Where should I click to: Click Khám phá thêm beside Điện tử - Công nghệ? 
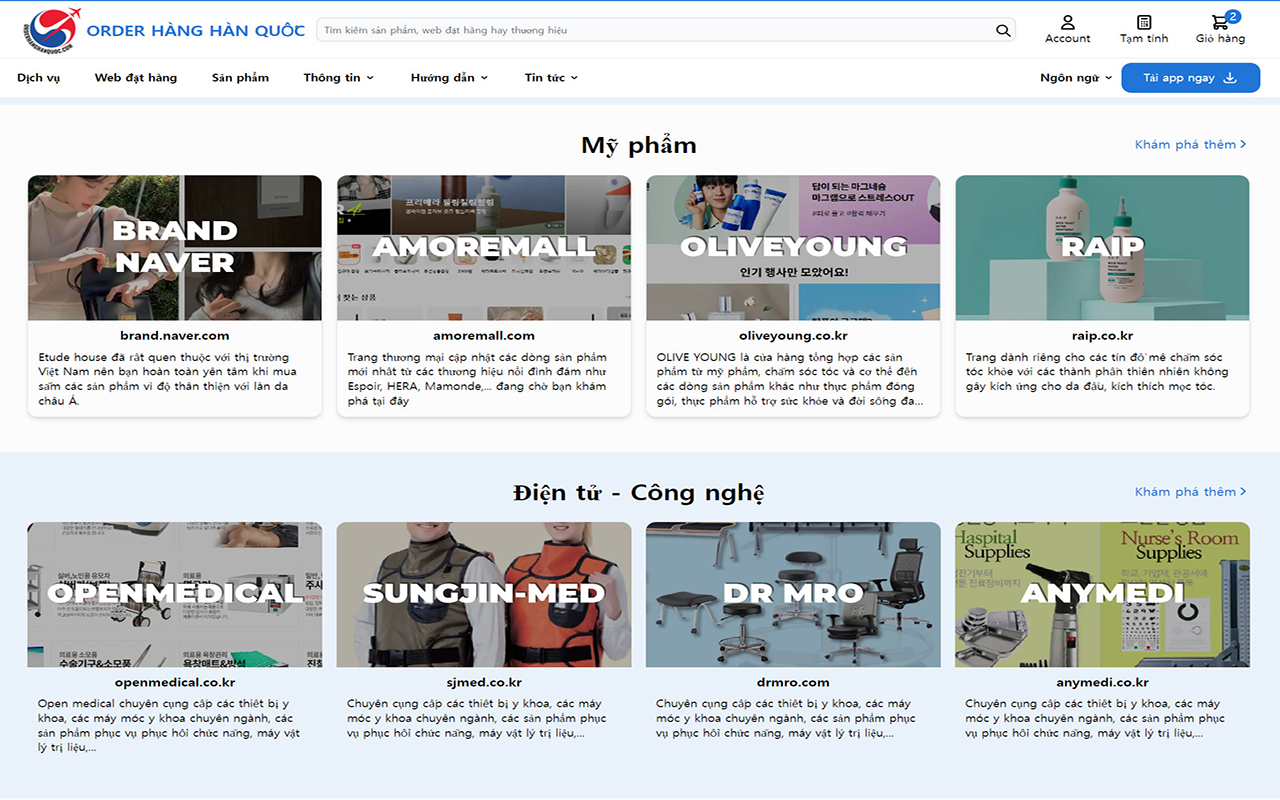pos(1191,491)
